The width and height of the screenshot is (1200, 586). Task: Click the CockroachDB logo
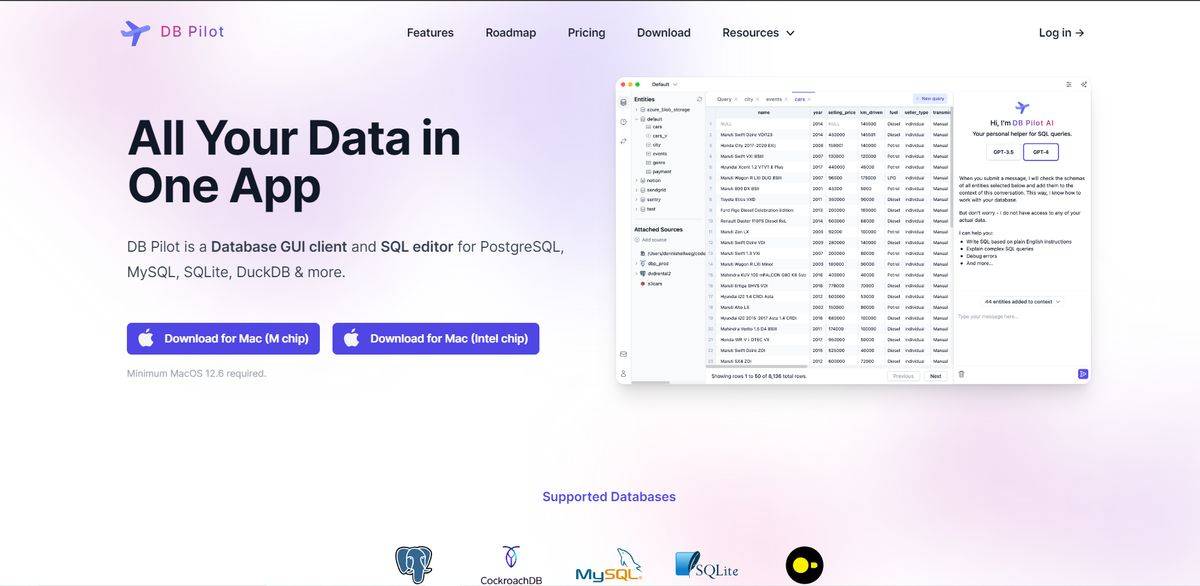pos(511,565)
